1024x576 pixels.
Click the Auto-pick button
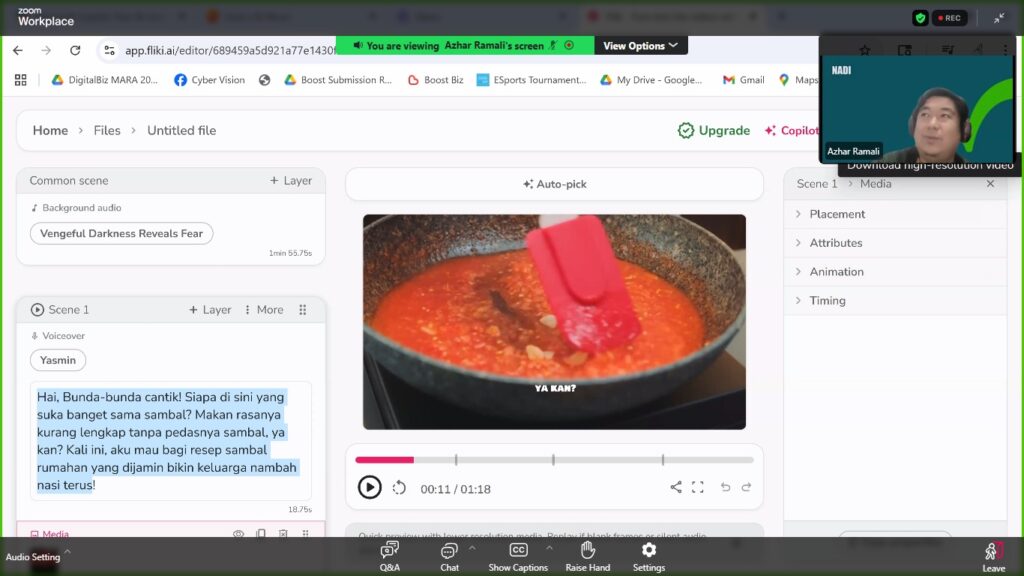click(x=554, y=184)
